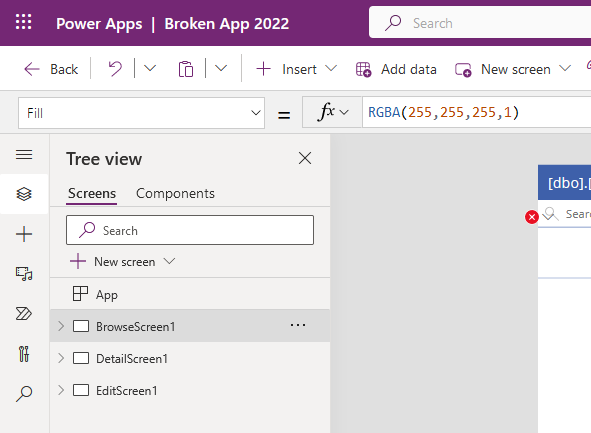This screenshot has height=433, width=591.
Task: Click the top Power Apps search box
Action: point(480,22)
